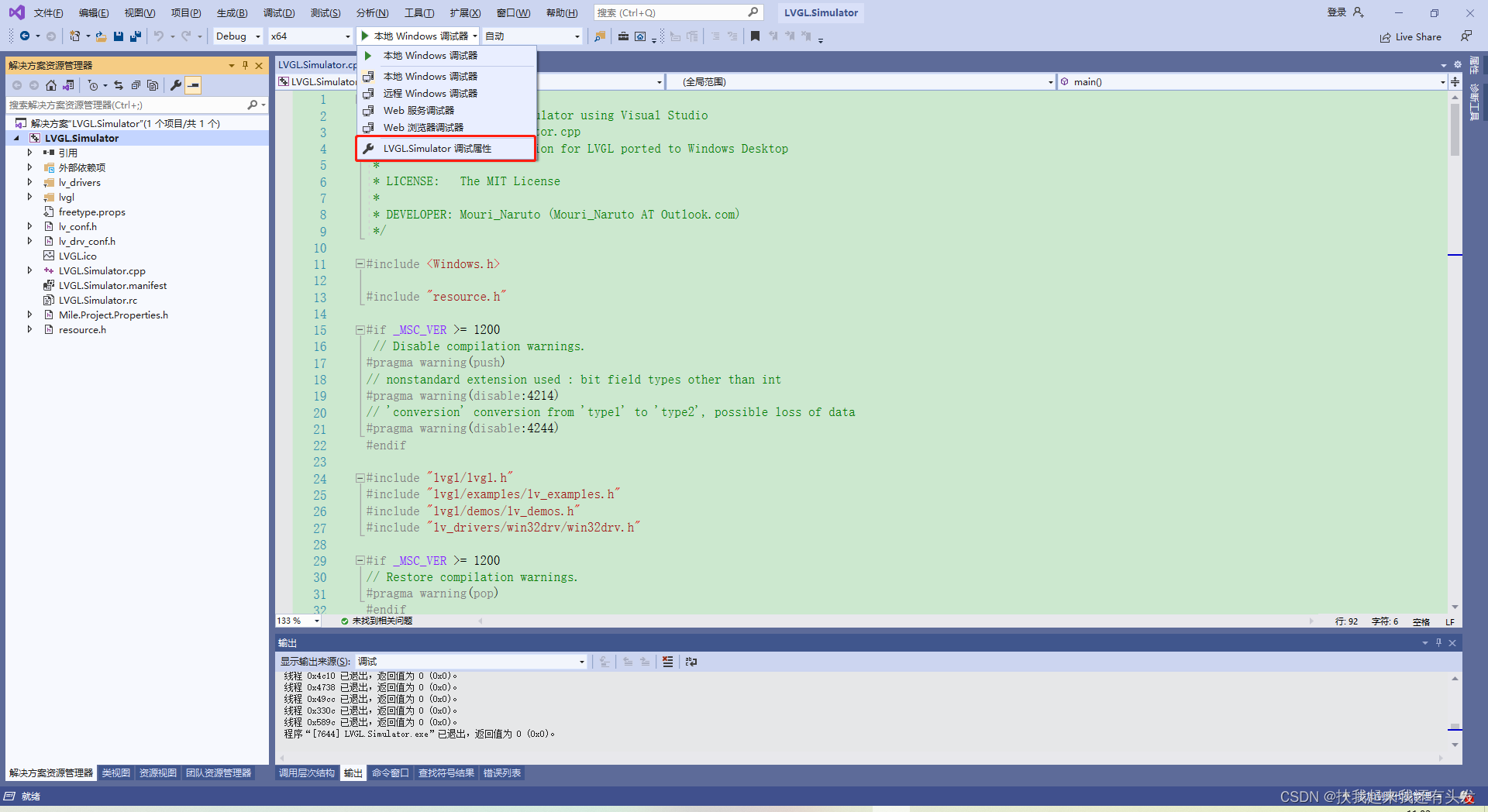This screenshot has width=1488, height=812.
Task: Open the 自动 dropdown in toolbar
Action: click(532, 36)
